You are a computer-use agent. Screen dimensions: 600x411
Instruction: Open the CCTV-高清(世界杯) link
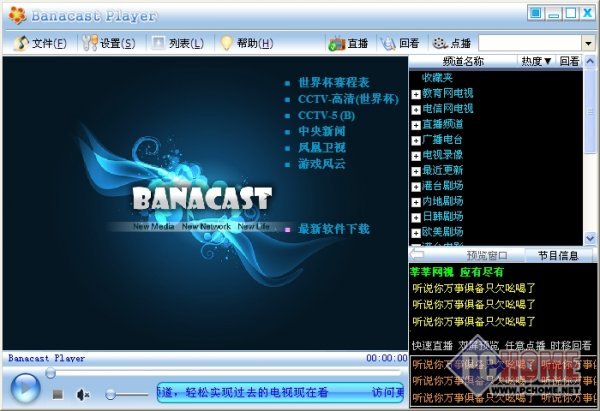[x=348, y=99]
